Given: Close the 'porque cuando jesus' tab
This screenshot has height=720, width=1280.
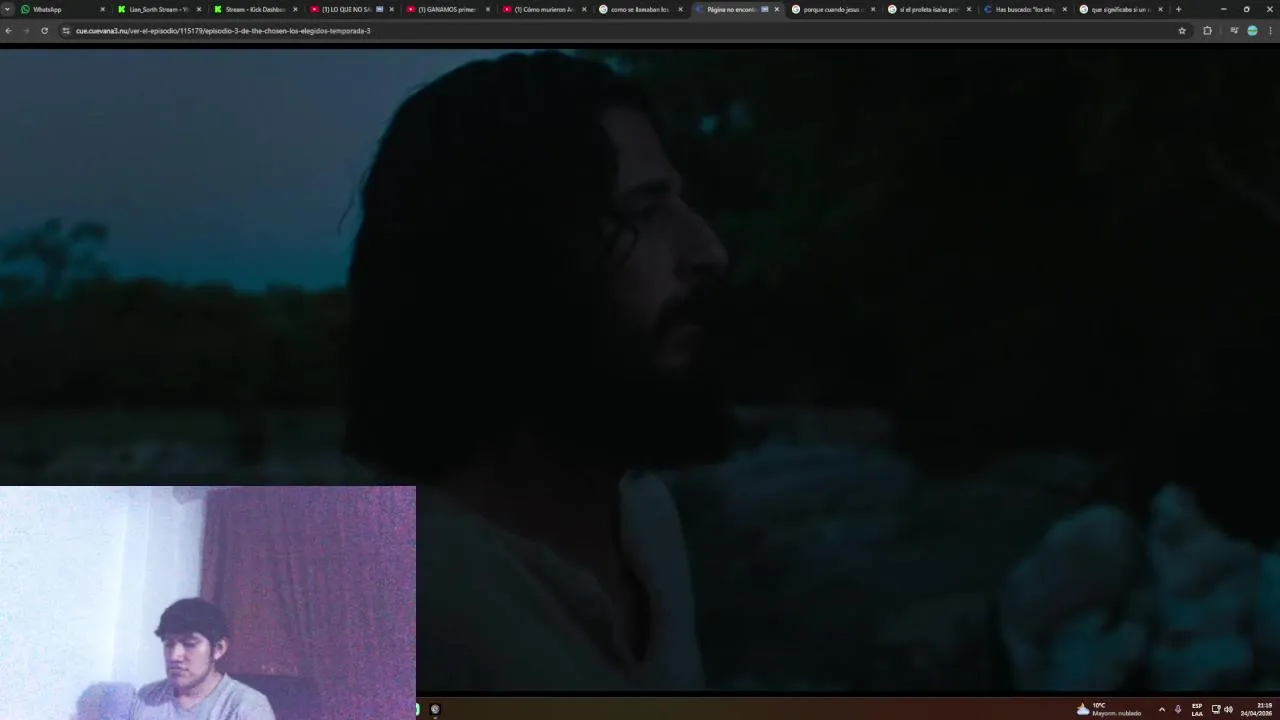Looking at the screenshot, I should click(872, 9).
